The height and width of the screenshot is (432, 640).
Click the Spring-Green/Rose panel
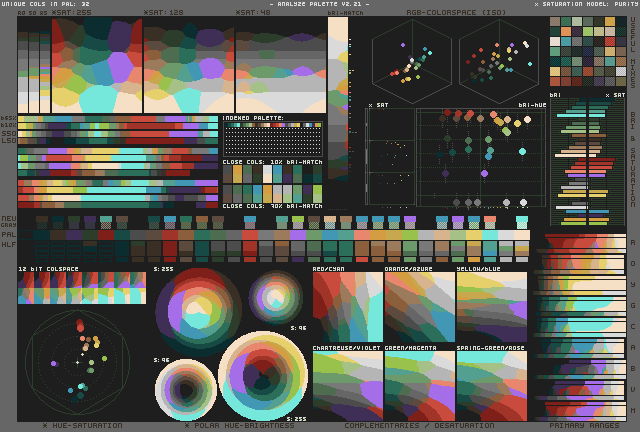pyautogui.click(x=491, y=385)
